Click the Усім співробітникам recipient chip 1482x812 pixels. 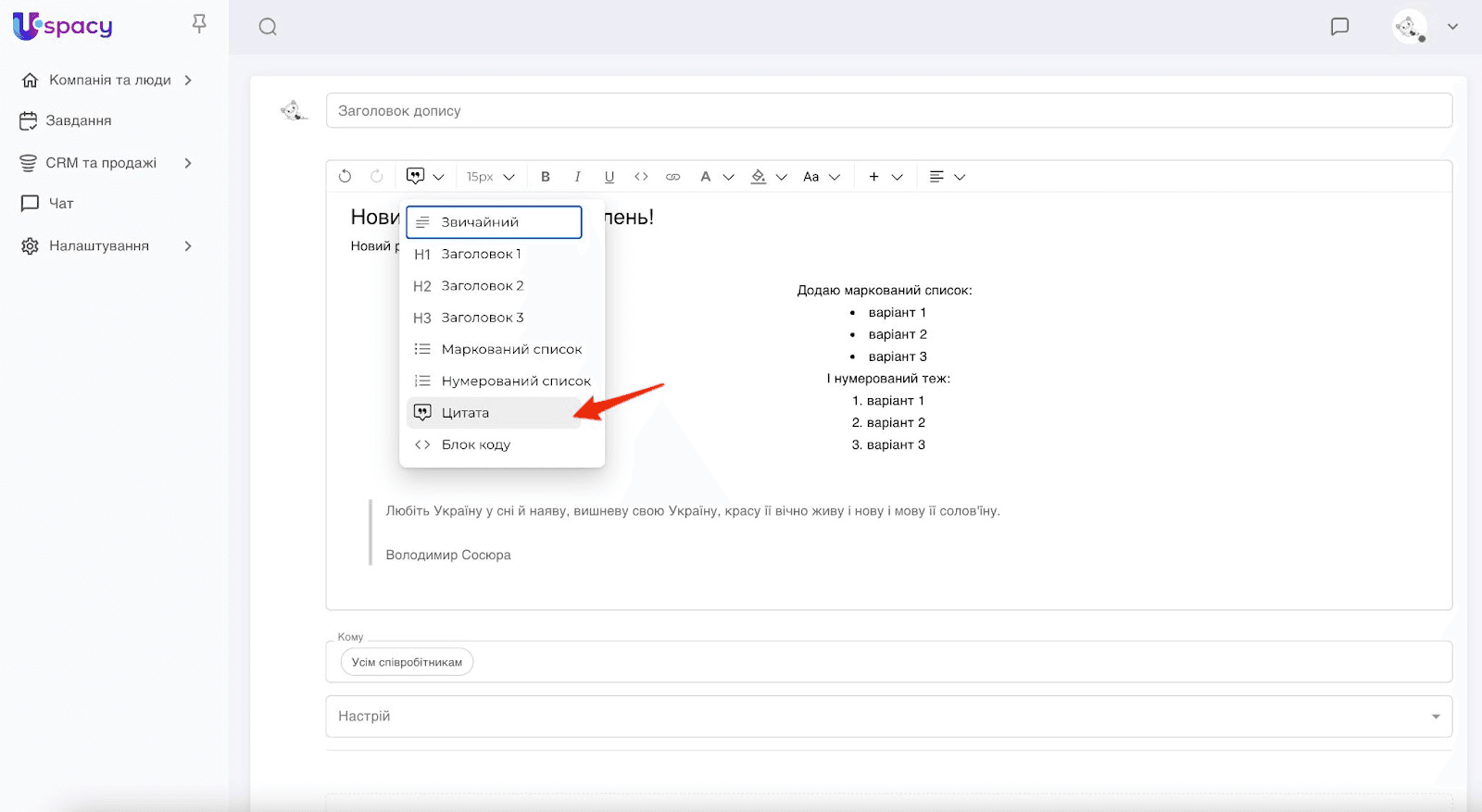[407, 662]
